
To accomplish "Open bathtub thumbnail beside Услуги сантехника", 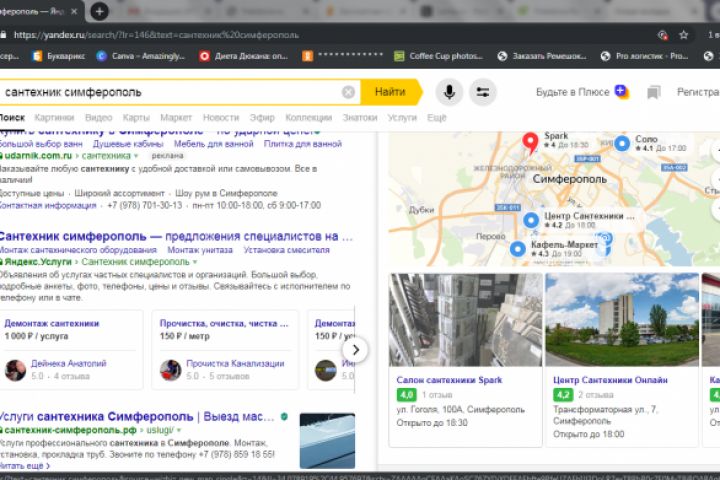I will click(327, 440).
